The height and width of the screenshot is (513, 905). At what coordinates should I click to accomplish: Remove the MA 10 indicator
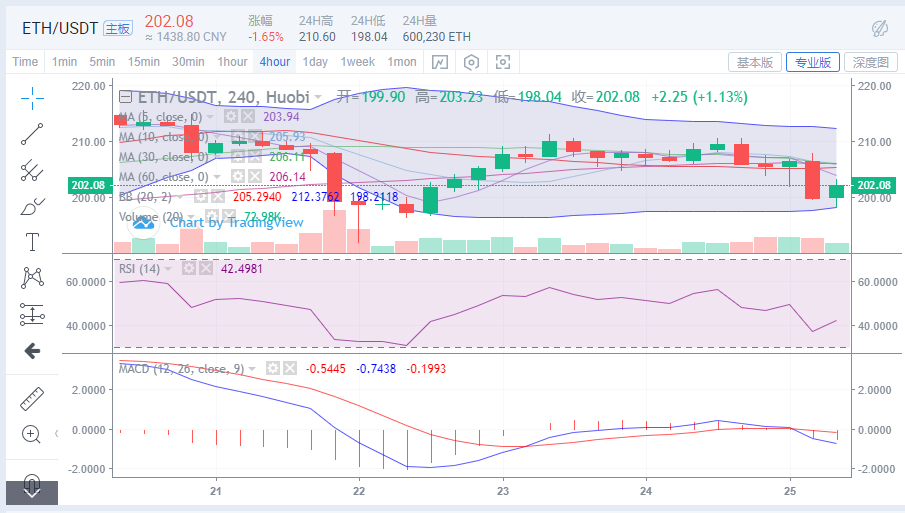coord(255,137)
